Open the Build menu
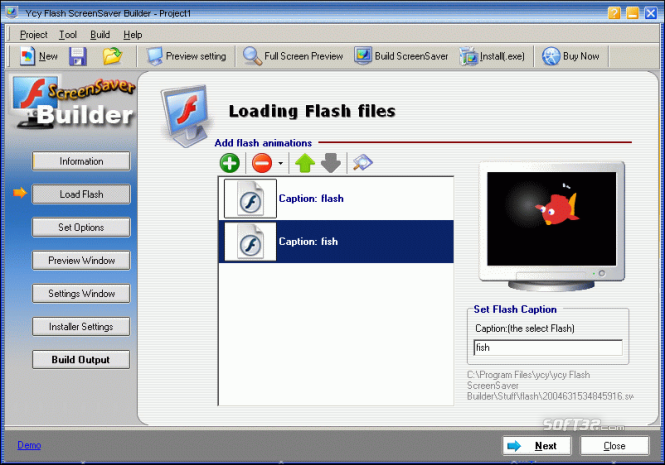This screenshot has width=665, height=465. coord(100,35)
